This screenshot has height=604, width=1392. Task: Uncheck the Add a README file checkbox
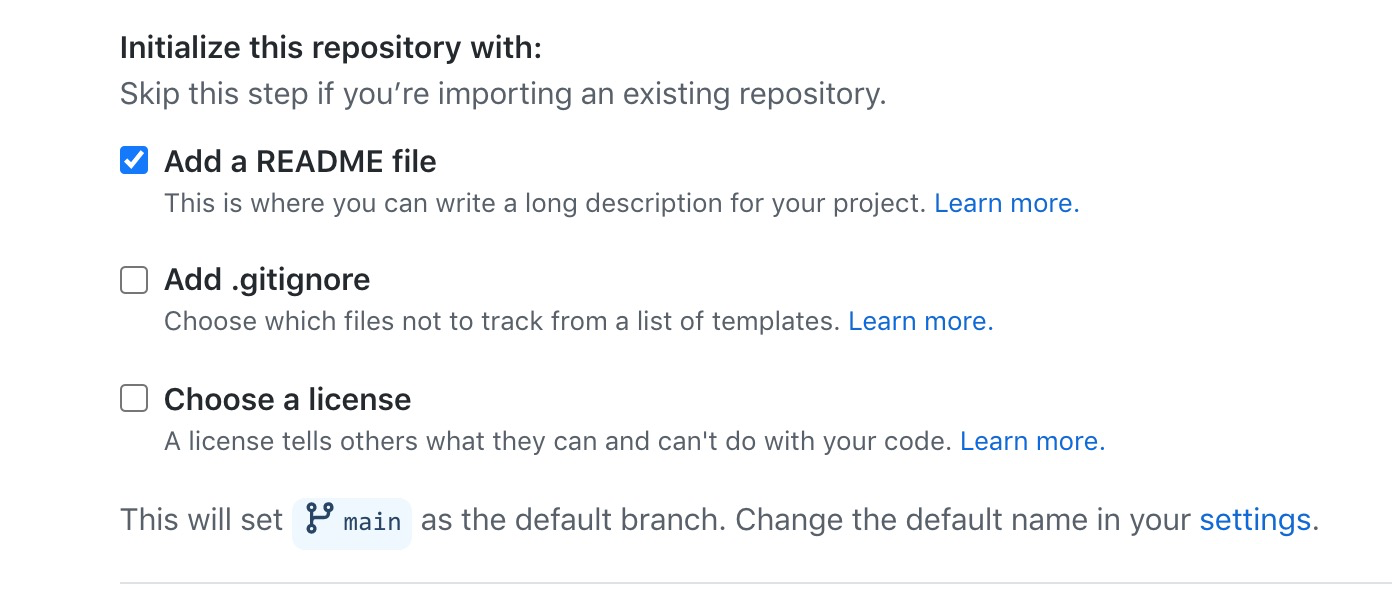(x=134, y=160)
